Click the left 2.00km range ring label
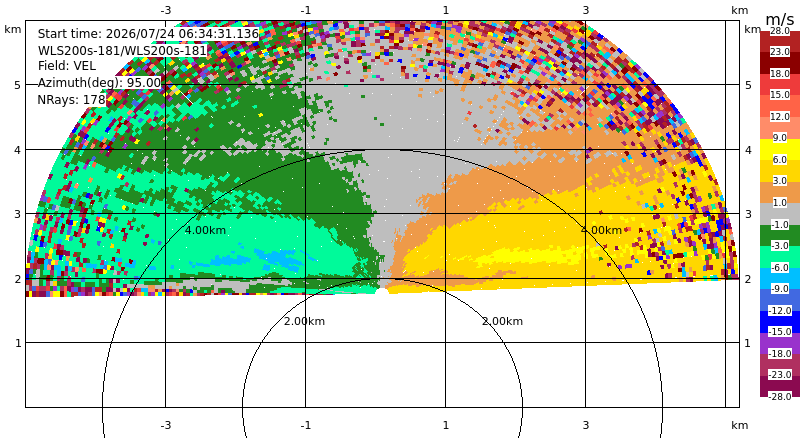The height and width of the screenshot is (438, 800). pyautogui.click(x=304, y=321)
